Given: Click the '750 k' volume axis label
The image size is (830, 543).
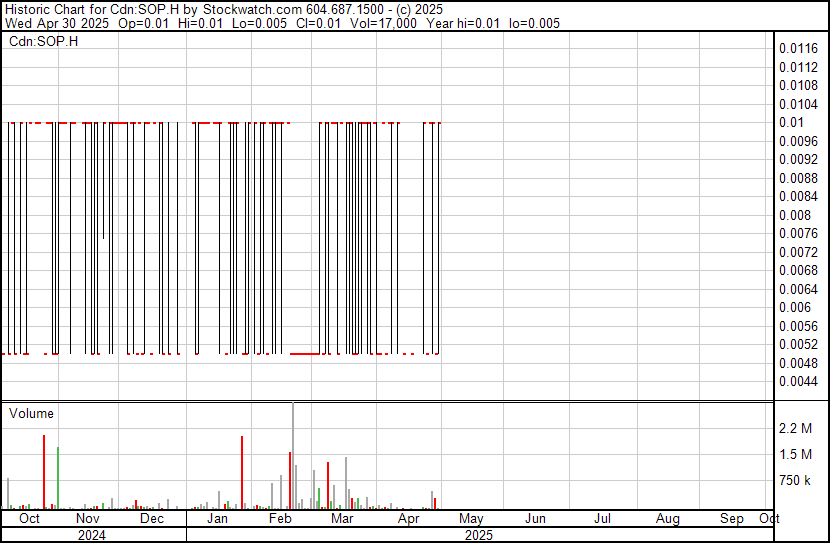Looking at the screenshot, I should click(795, 481).
